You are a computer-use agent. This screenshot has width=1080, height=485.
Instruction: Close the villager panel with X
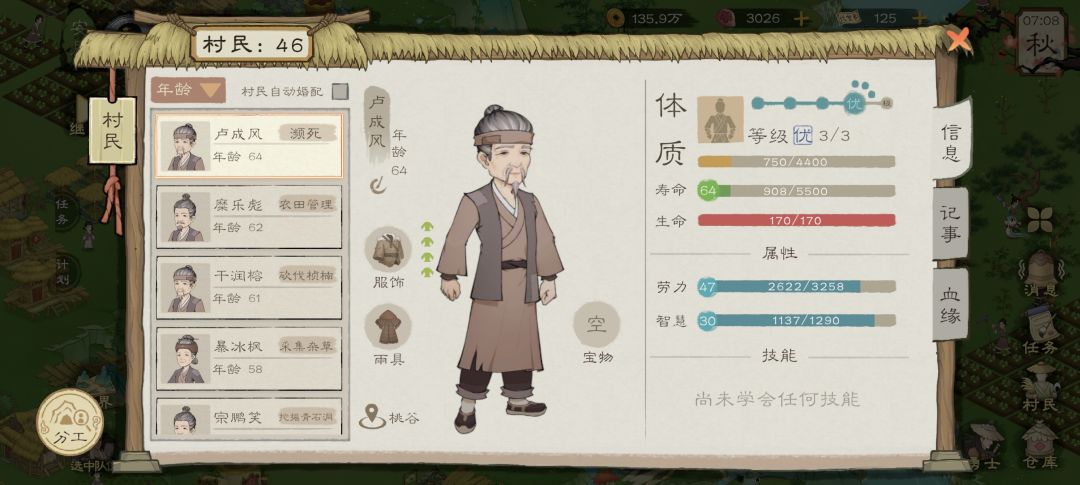(958, 40)
